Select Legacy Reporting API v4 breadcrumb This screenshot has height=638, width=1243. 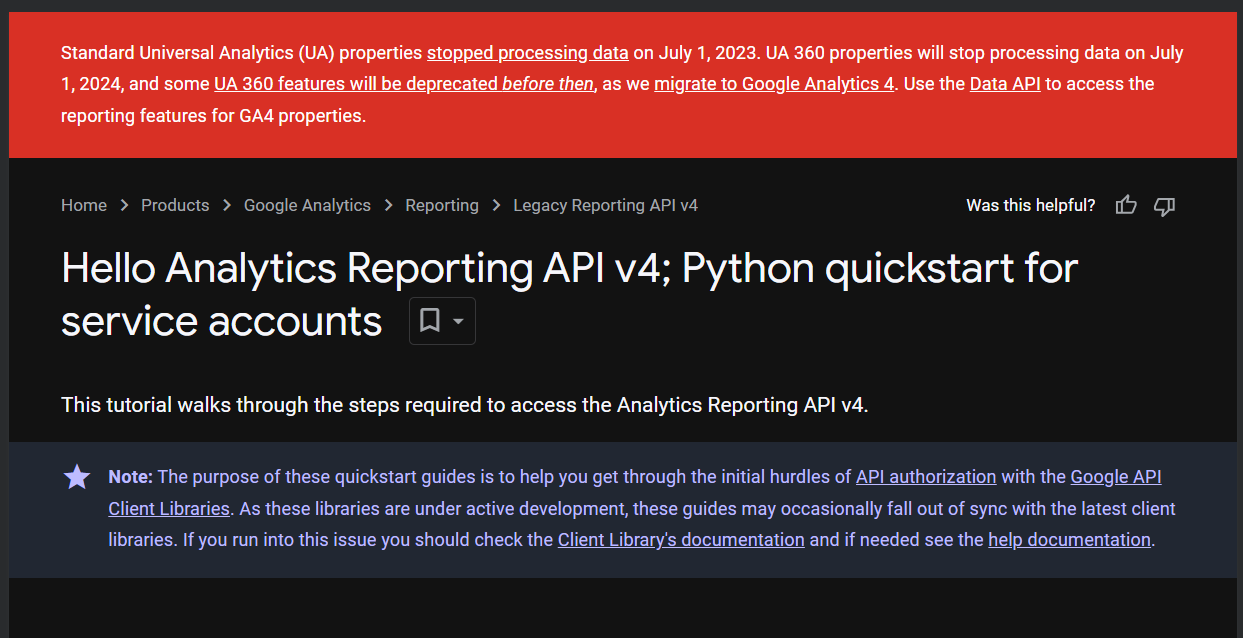(605, 205)
